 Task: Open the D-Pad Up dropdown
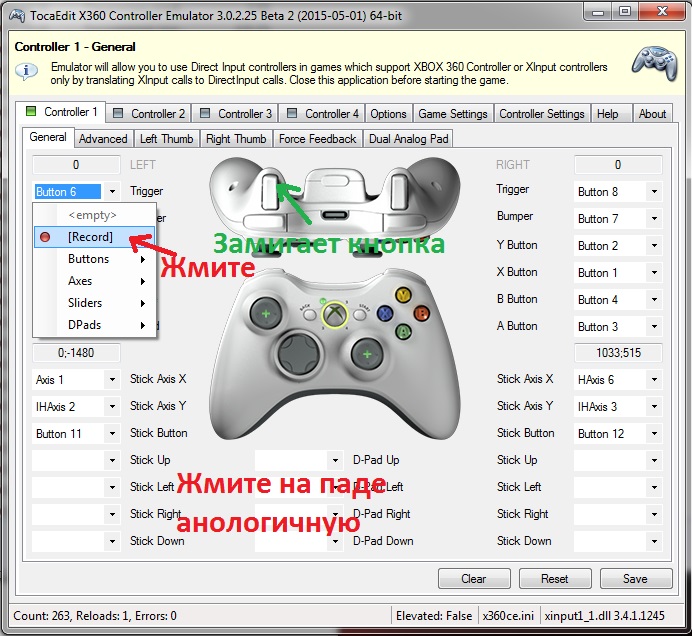tap(335, 460)
